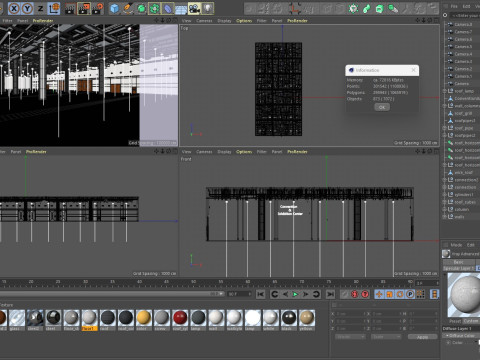Viewport: 480px width, 360px height.
Task: Click Render to Picture Viewer icon
Action: [x=84, y=8]
